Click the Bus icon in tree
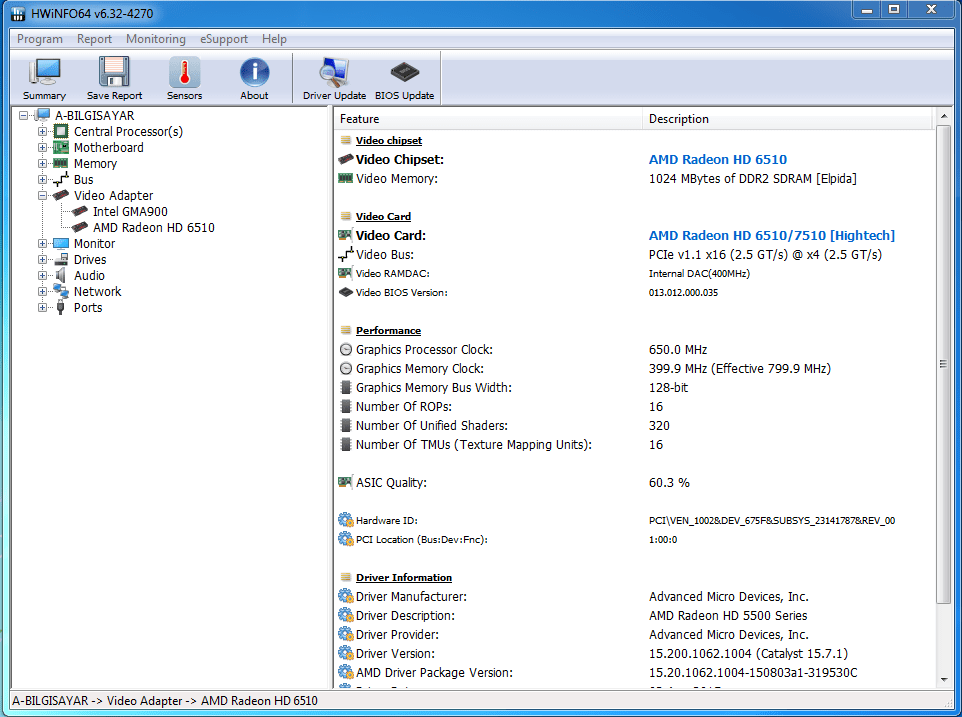The height and width of the screenshot is (717, 962). pyautogui.click(x=61, y=179)
